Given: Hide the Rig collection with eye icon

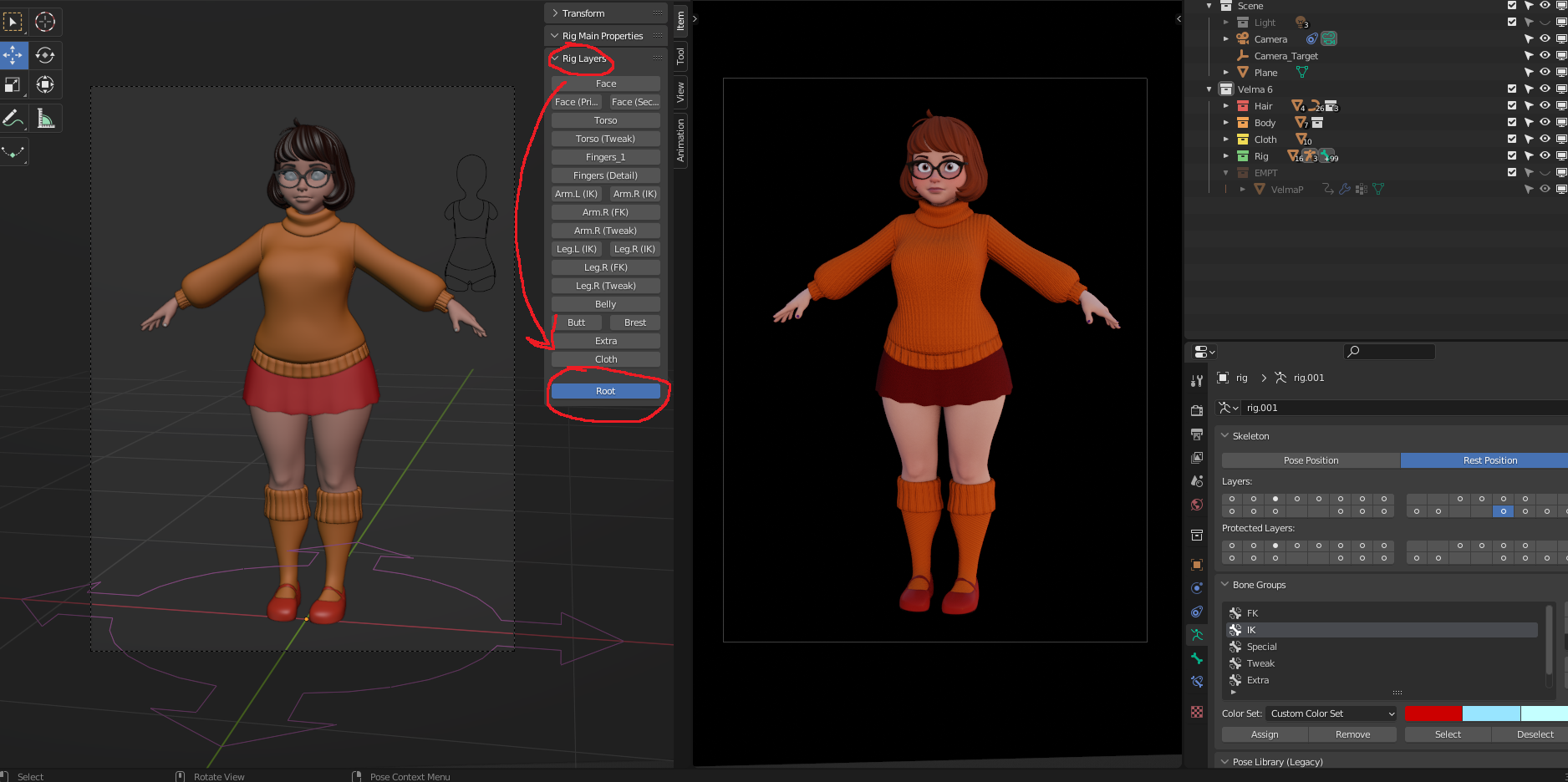Looking at the screenshot, I should coord(1545,156).
